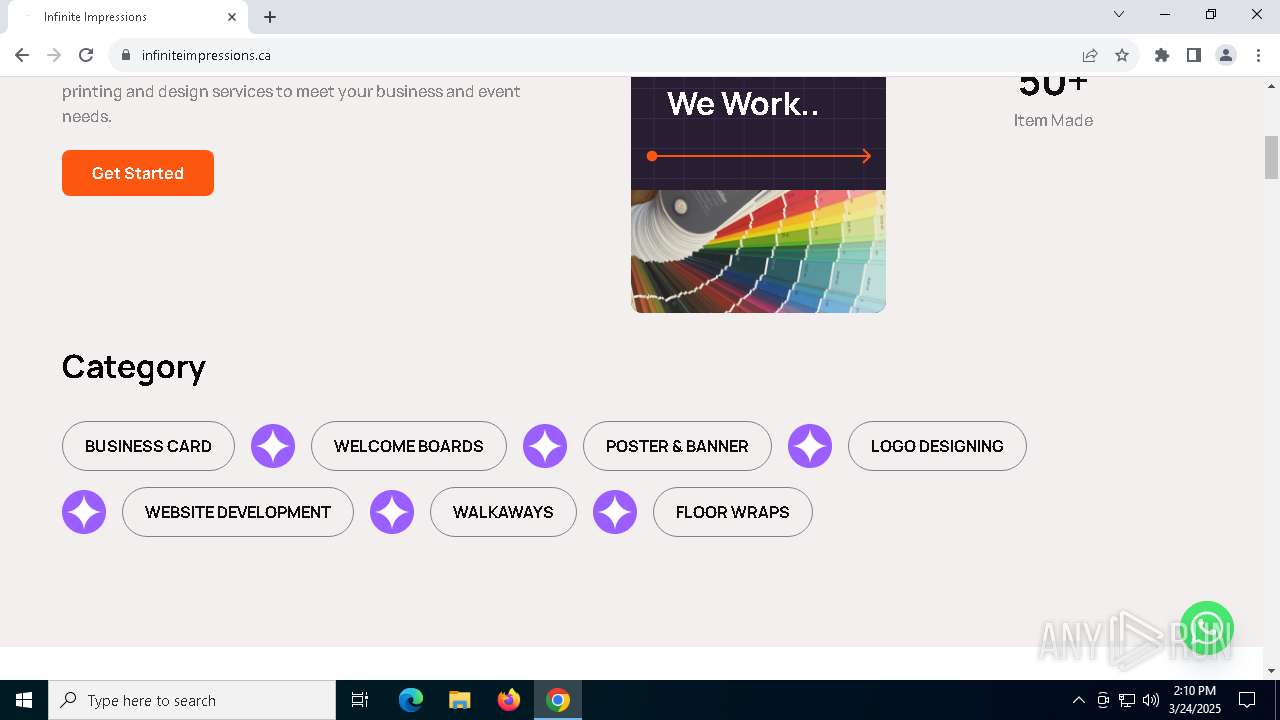
Task: Toggle the Chrome side panel
Action: coord(1194,55)
